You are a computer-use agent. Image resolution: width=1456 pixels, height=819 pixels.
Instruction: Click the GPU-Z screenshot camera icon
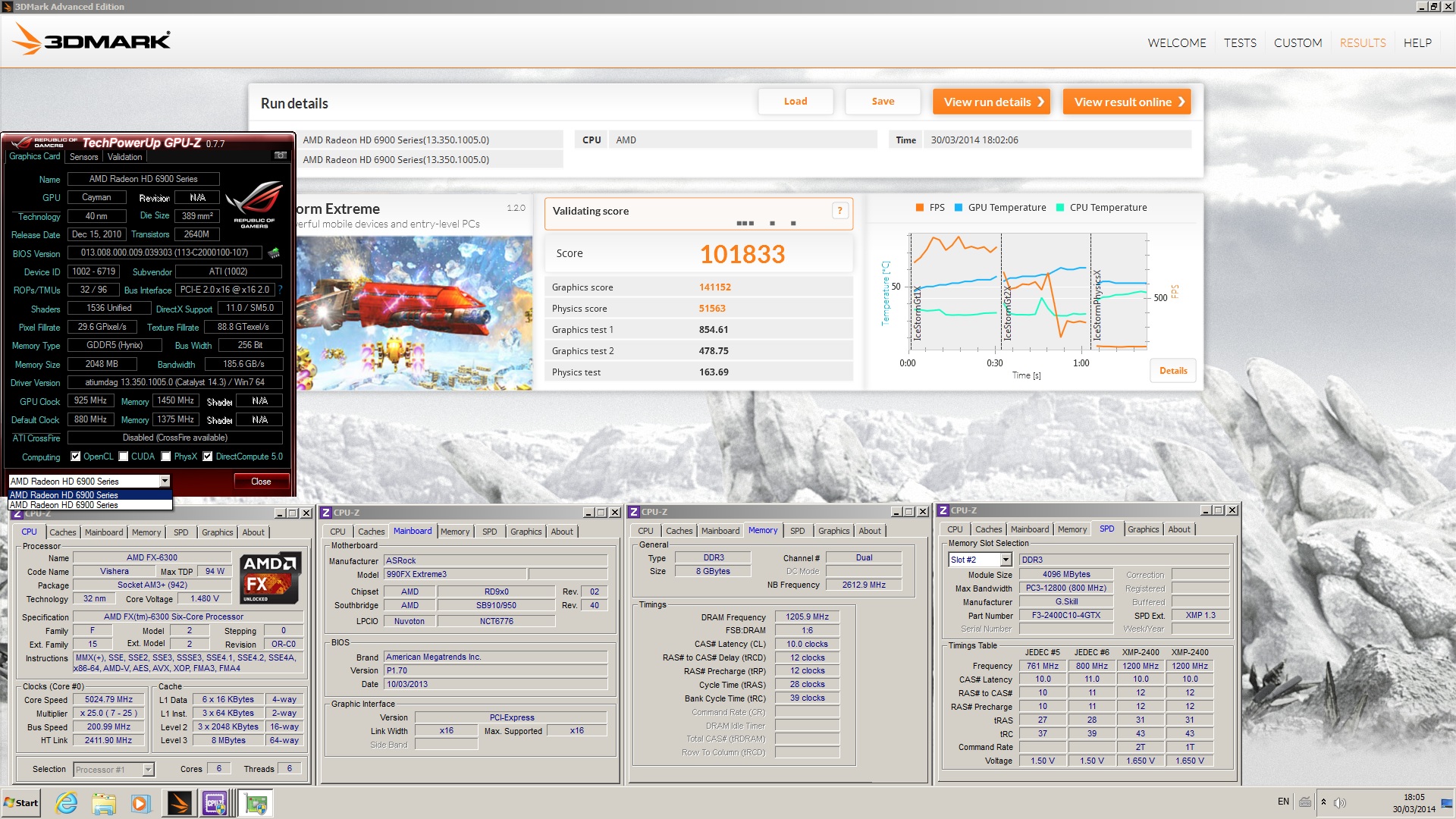pos(280,155)
